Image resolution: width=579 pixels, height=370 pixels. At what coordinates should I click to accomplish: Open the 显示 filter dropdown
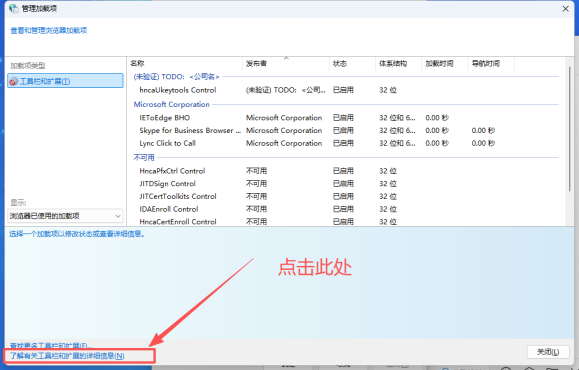[x=65, y=216]
